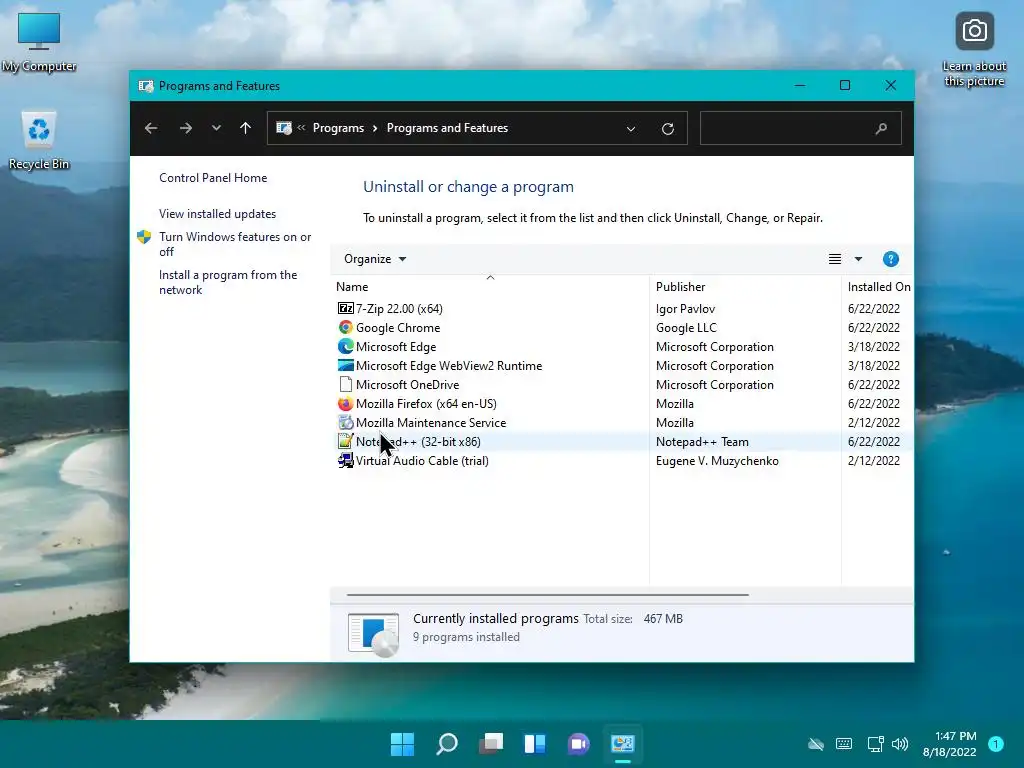
Task: Open Widgets from the taskbar
Action: [x=535, y=744]
